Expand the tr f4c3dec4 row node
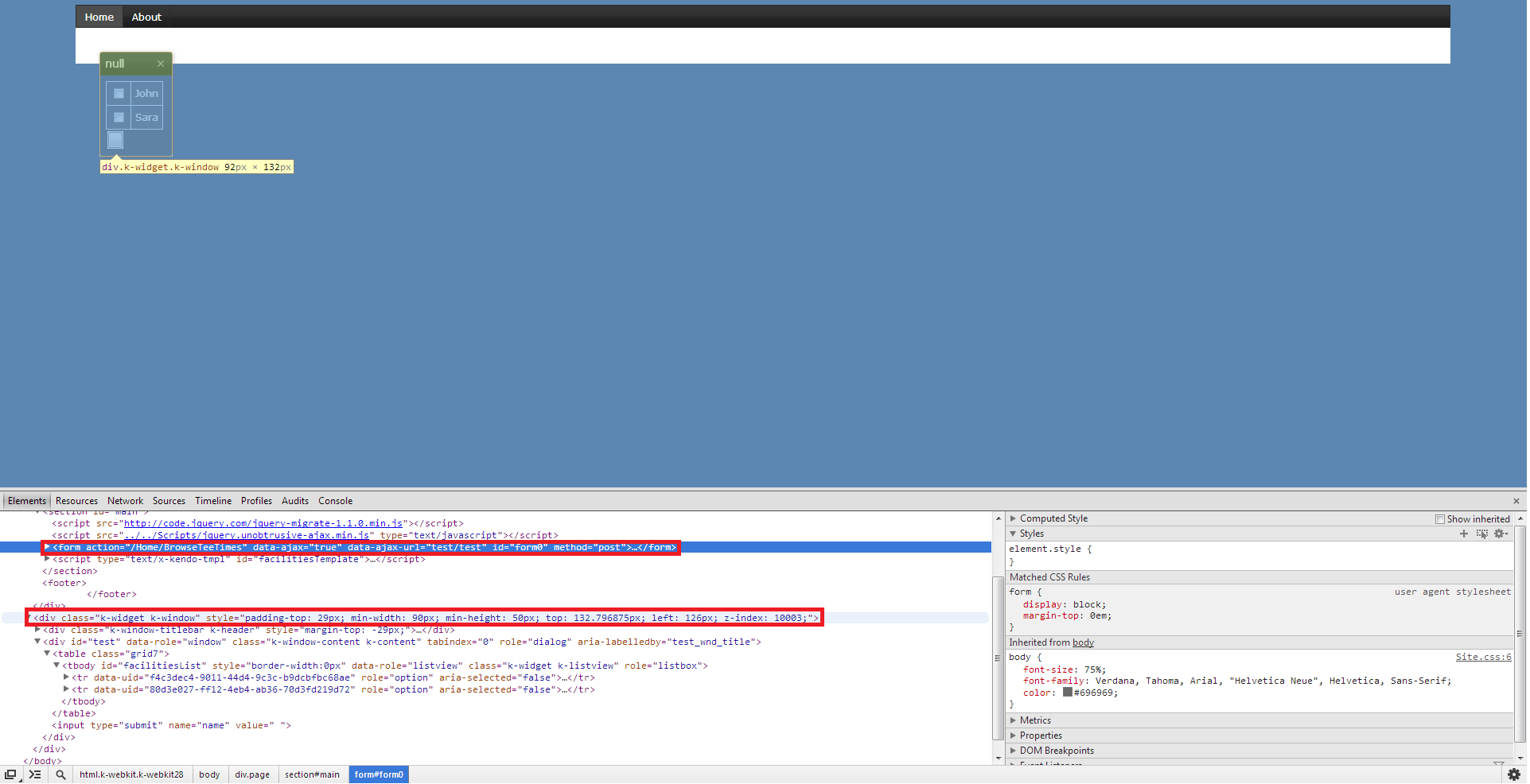This screenshot has width=1530, height=784. [66, 677]
